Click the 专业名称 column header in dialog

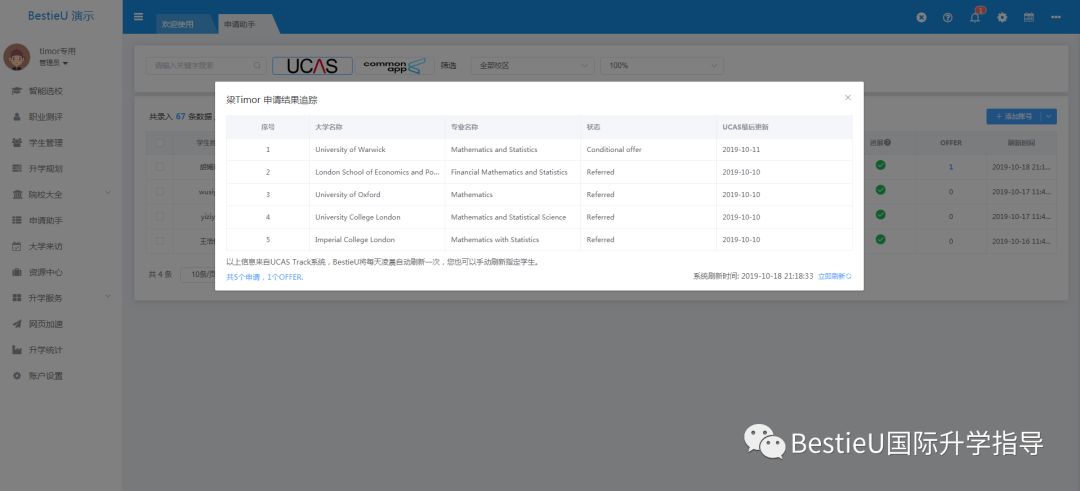click(513, 127)
